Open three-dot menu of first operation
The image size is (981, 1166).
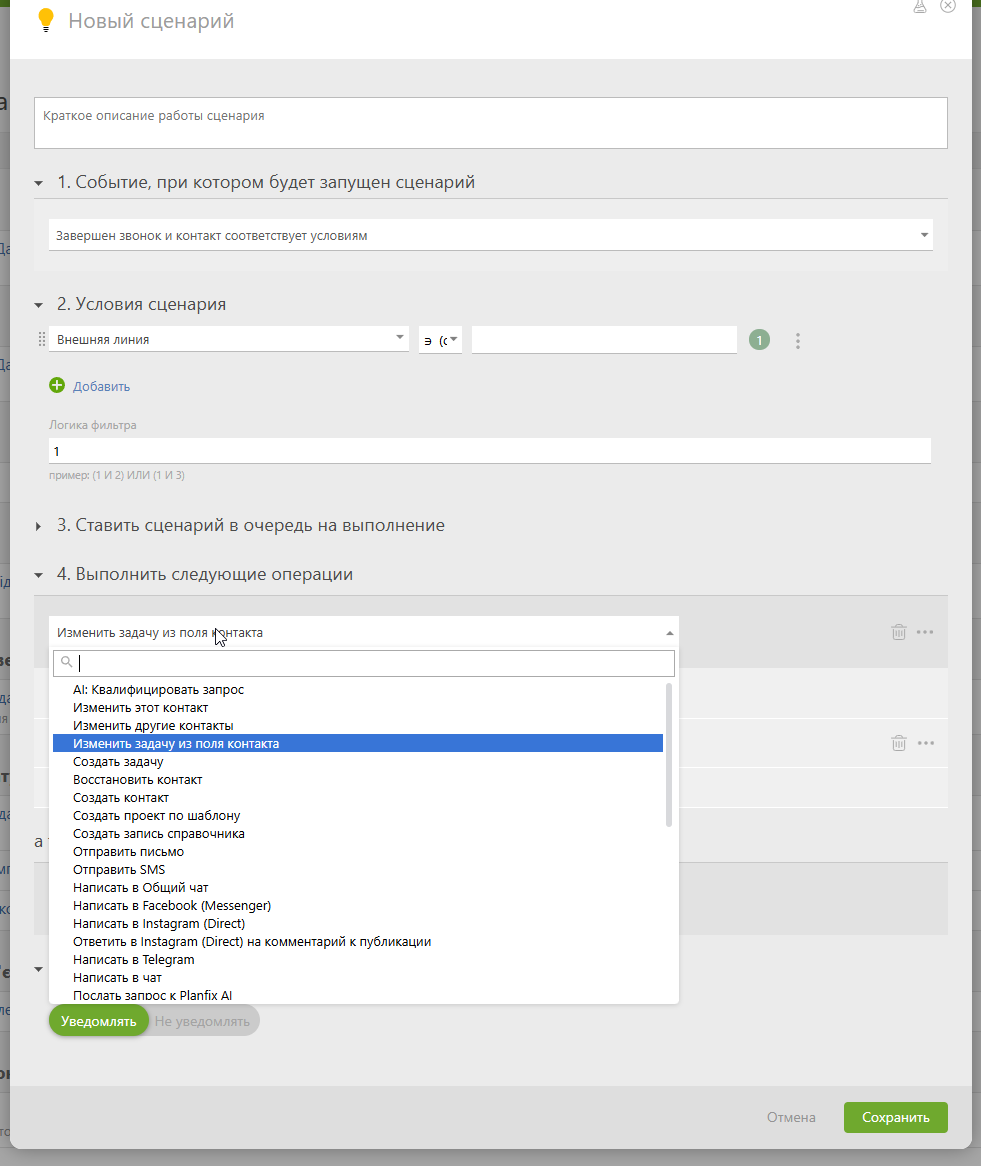tap(925, 632)
